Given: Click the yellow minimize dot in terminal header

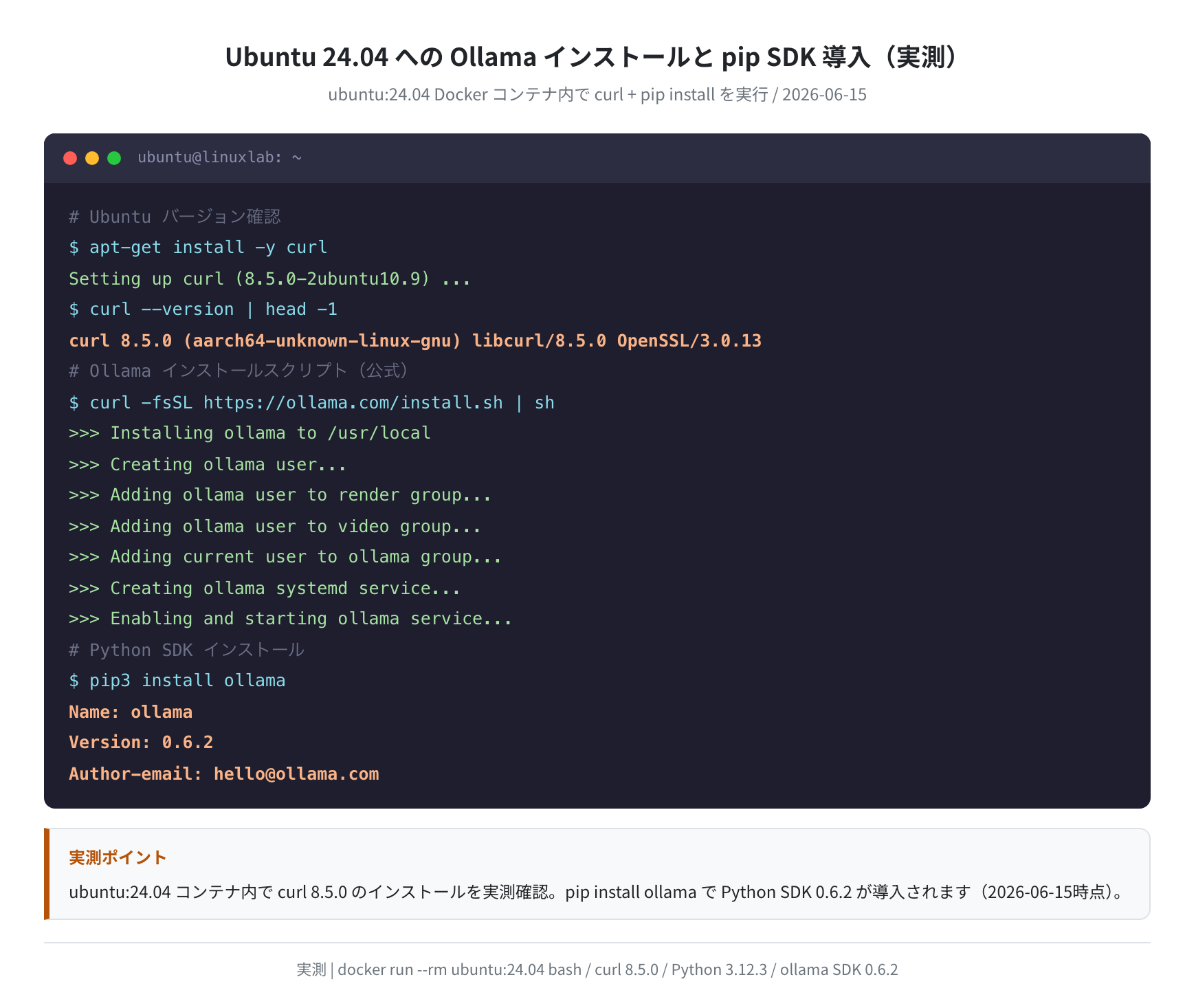Looking at the screenshot, I should [x=92, y=158].
